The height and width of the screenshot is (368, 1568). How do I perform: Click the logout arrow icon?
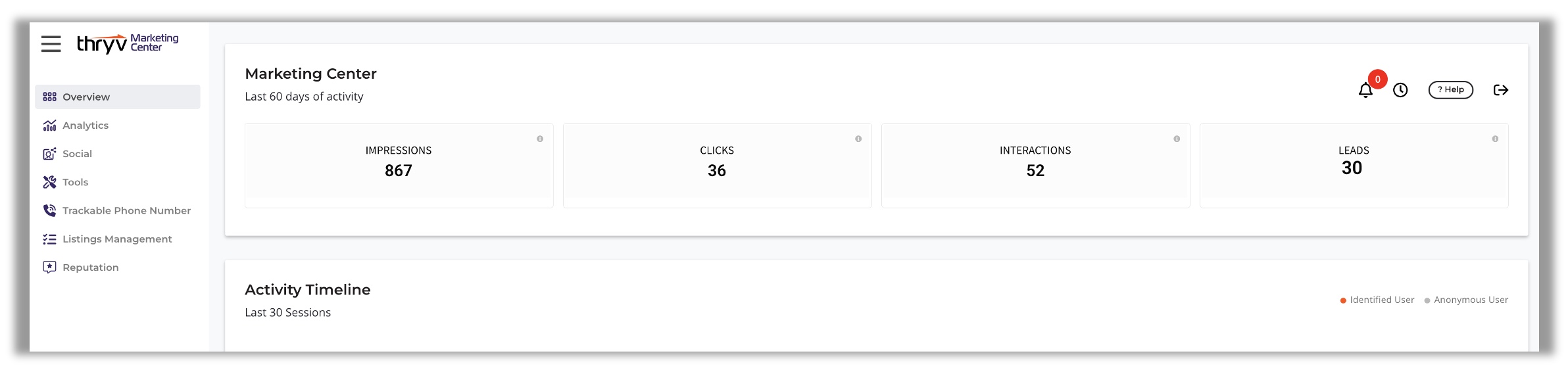(x=1500, y=90)
